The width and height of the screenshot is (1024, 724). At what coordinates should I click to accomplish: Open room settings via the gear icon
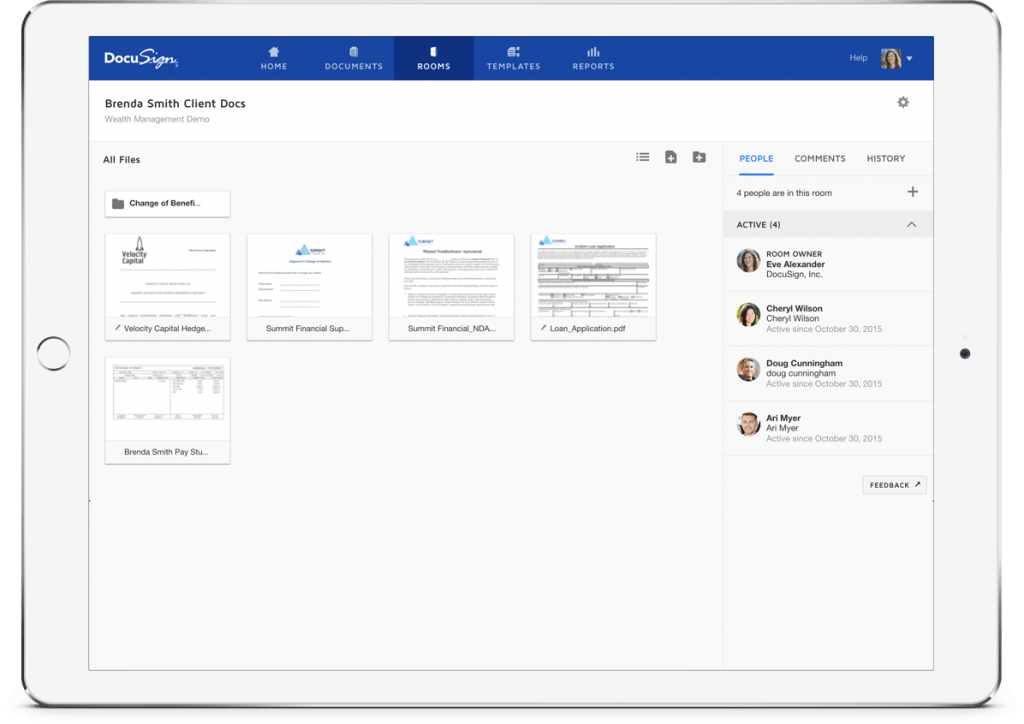pyautogui.click(x=903, y=102)
